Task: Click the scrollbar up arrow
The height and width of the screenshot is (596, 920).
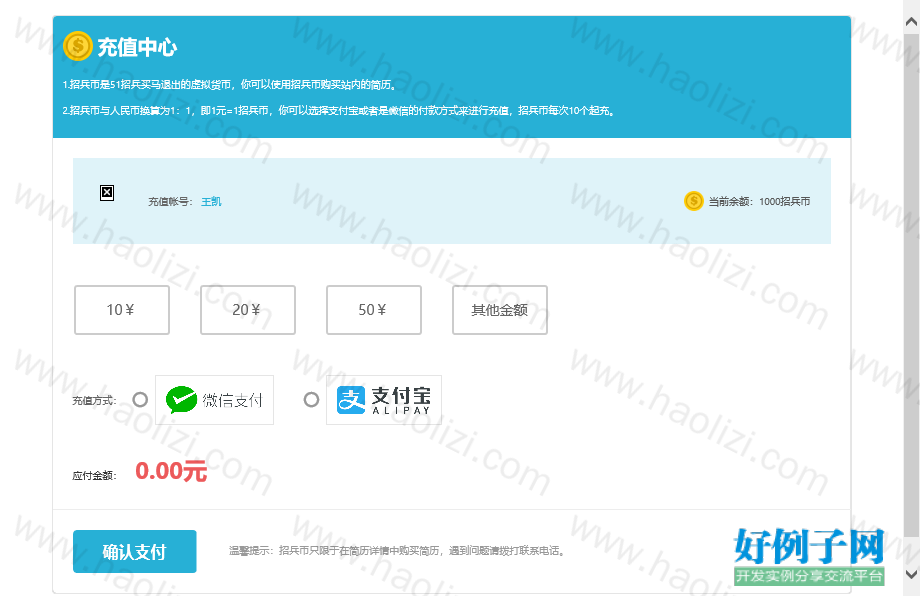Action: [911, 22]
